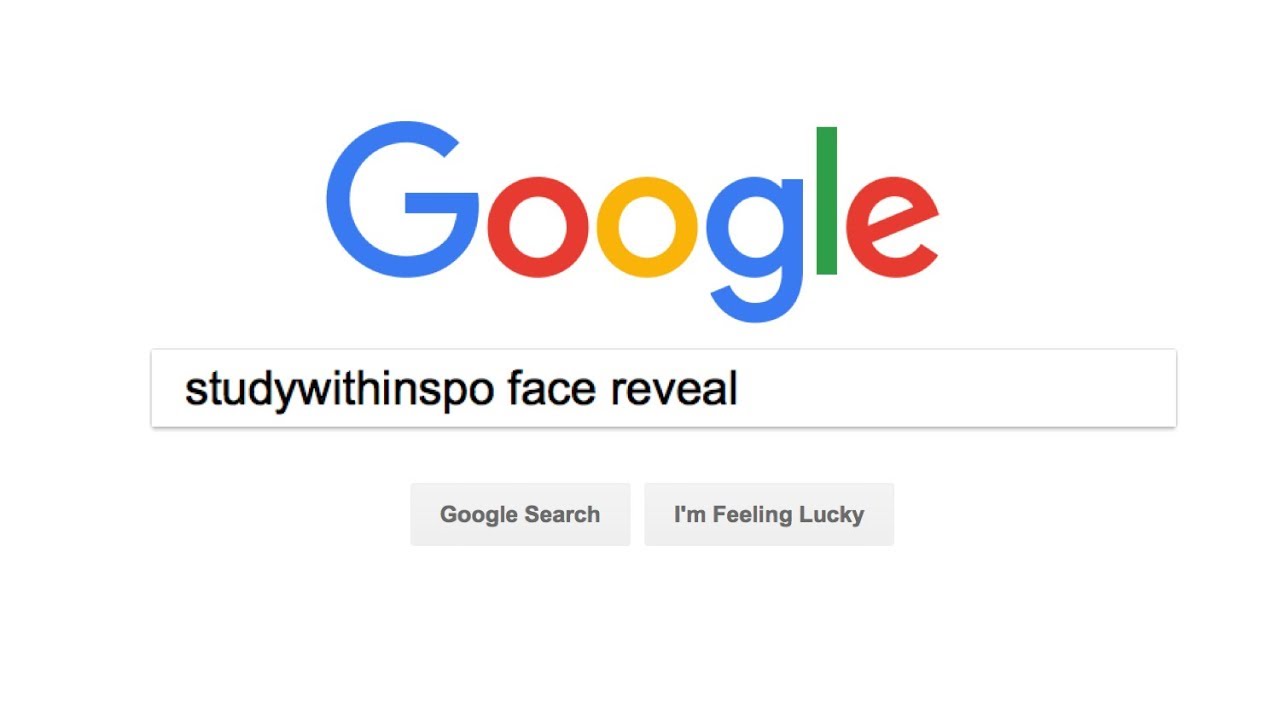Click empty space inside search box

coord(955,388)
